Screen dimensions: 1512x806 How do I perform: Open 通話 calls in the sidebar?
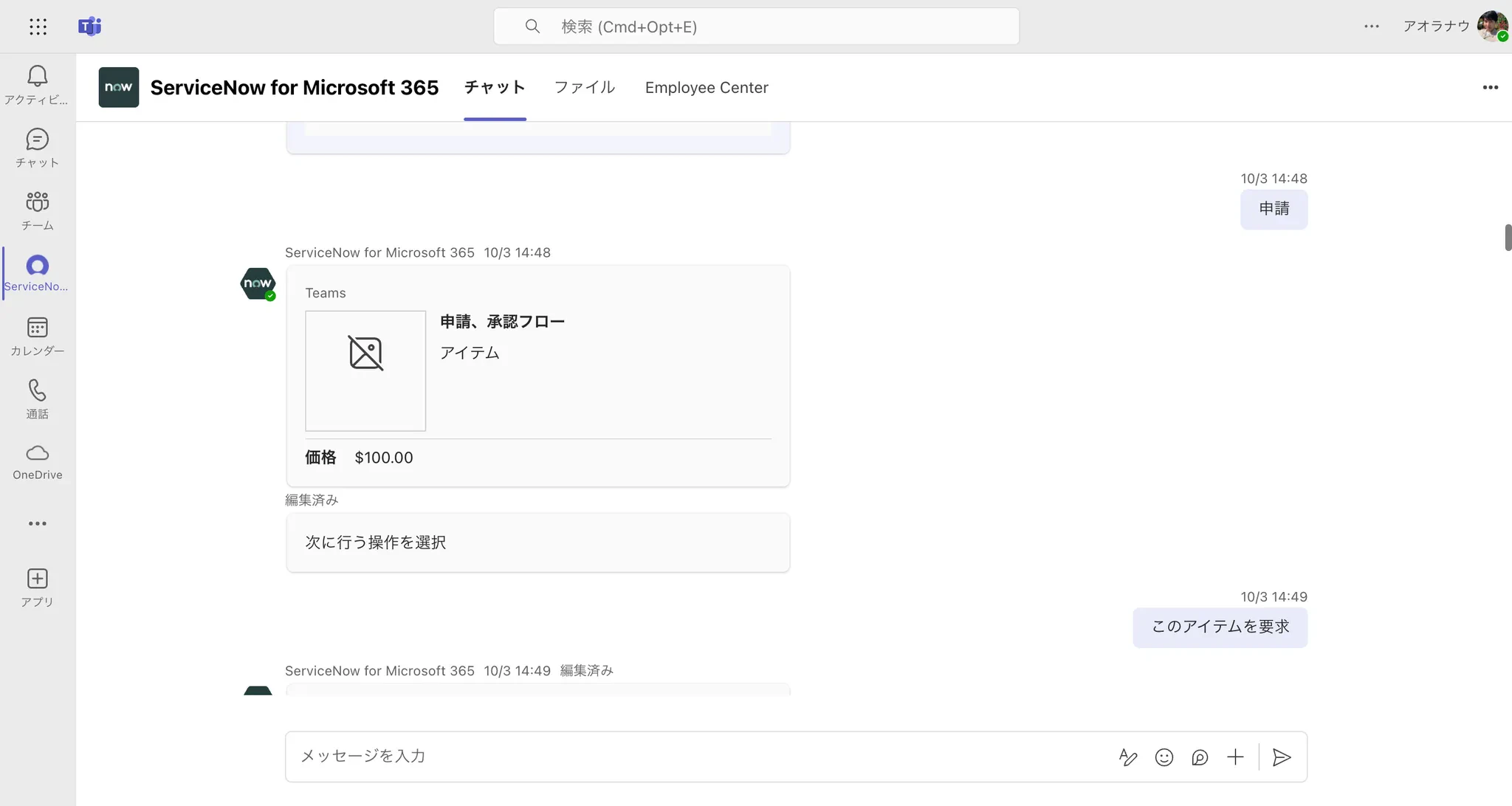tap(38, 399)
